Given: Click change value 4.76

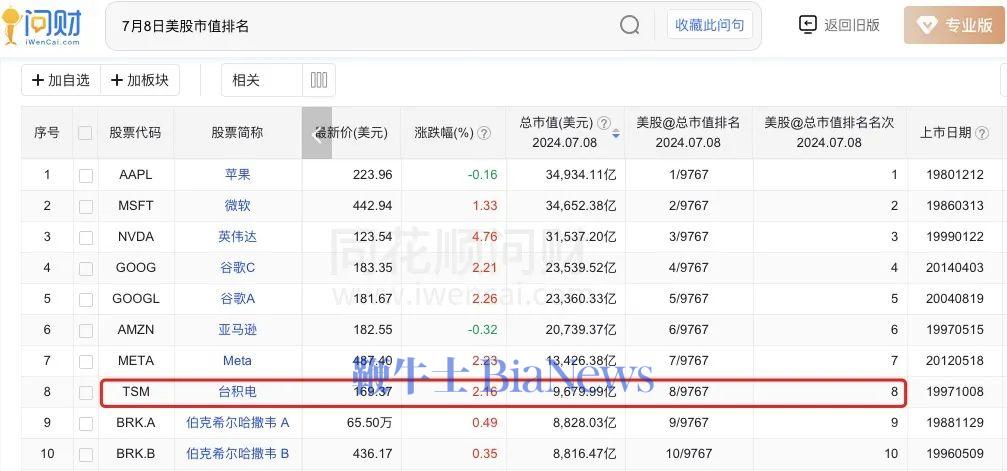Looking at the screenshot, I should click(485, 236).
